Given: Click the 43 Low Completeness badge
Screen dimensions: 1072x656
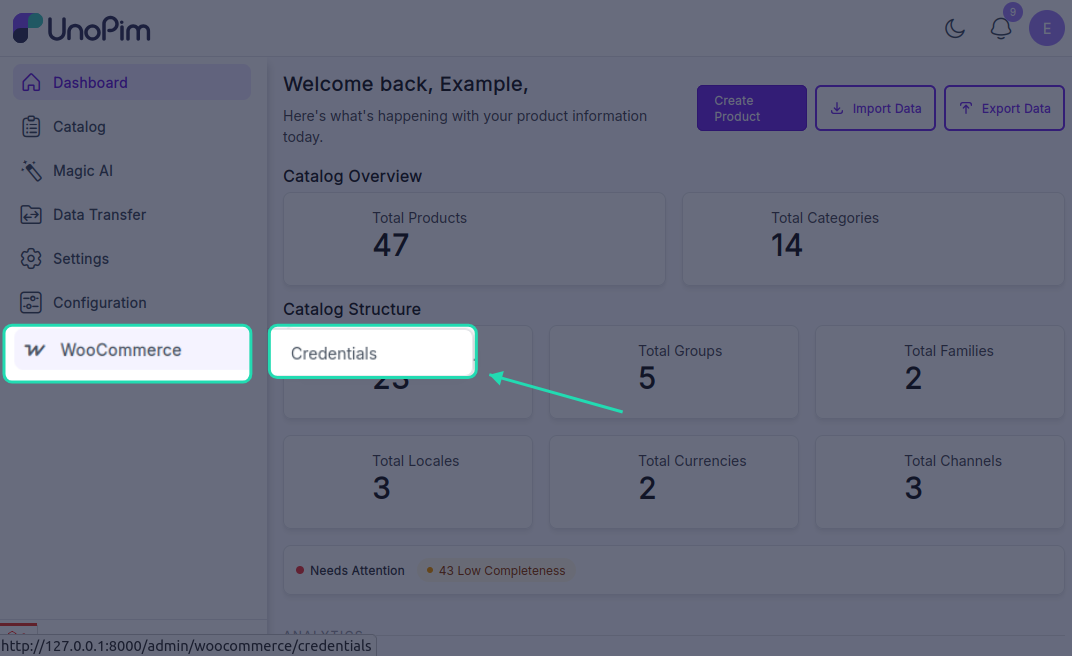Looking at the screenshot, I should pyautogui.click(x=496, y=570).
